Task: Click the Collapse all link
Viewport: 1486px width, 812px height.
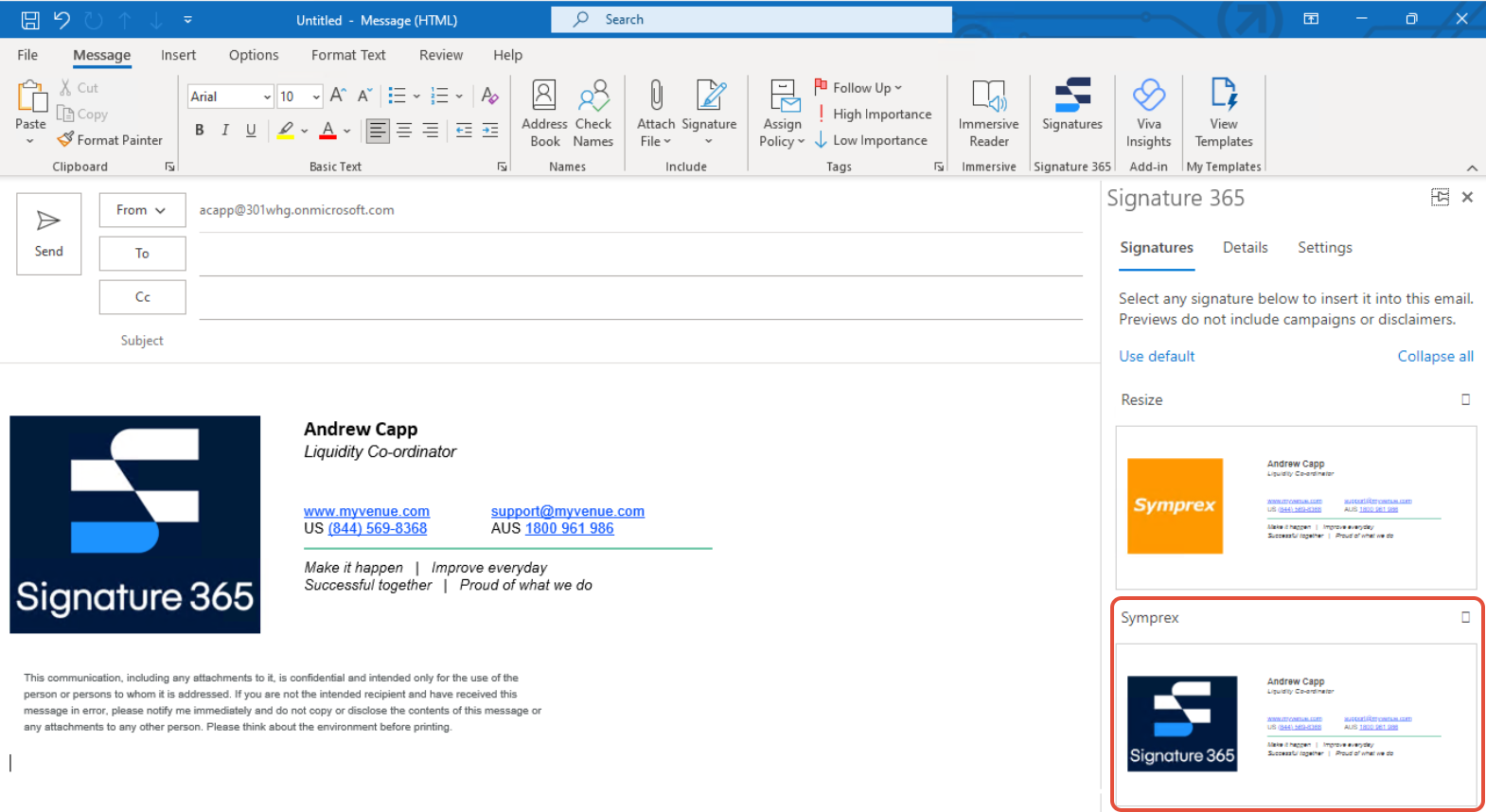Action: [1435, 356]
